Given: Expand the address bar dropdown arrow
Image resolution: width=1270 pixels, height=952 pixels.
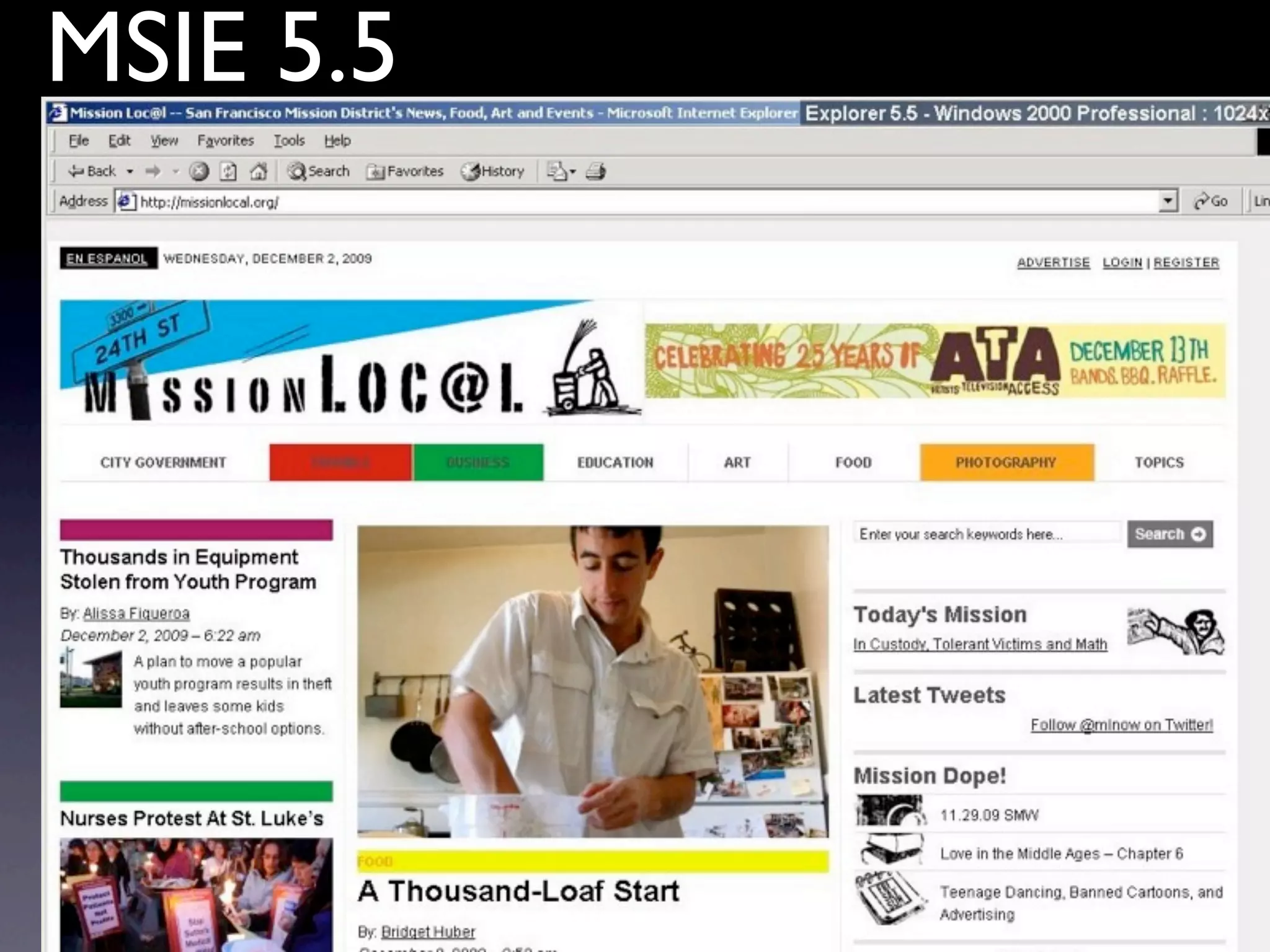Looking at the screenshot, I should click(x=1168, y=201).
